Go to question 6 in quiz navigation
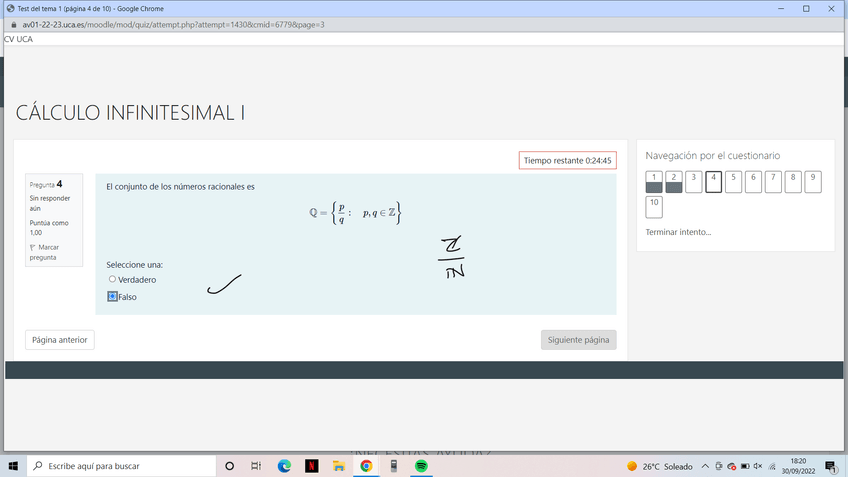 tap(753, 182)
